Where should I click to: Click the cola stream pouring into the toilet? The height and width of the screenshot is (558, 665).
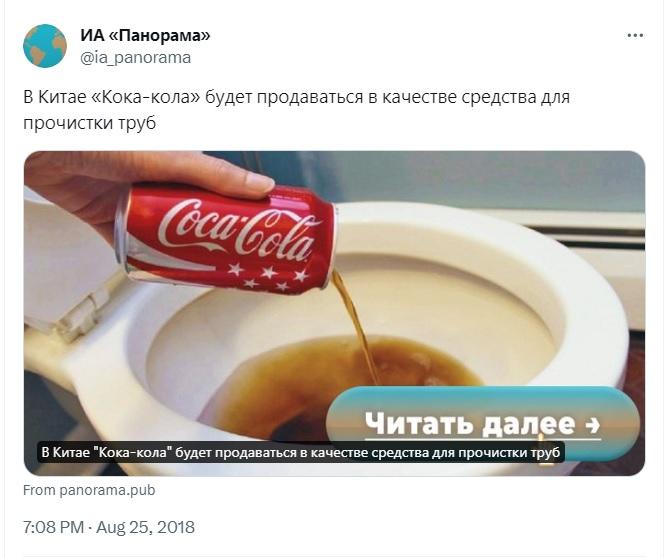355,326
